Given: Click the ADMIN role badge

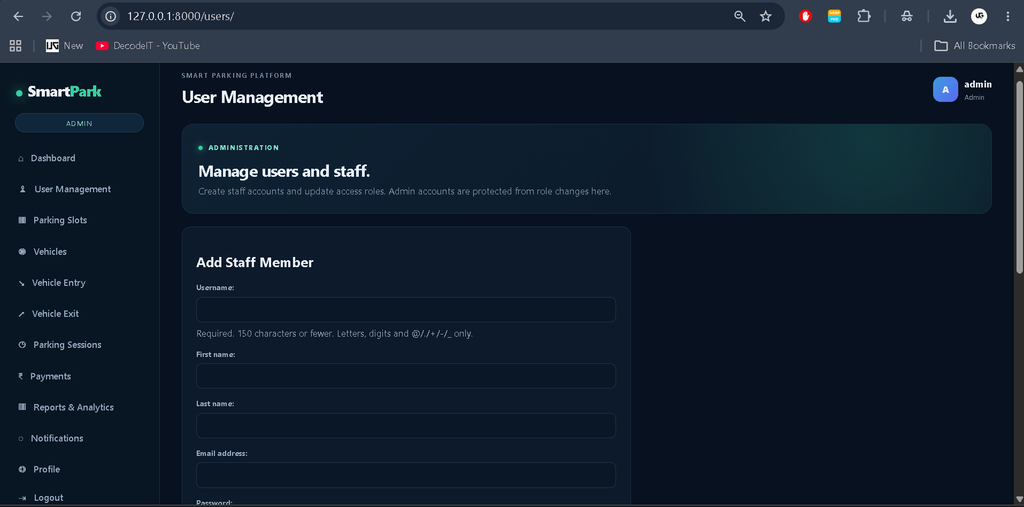Looking at the screenshot, I should click(x=79, y=123).
